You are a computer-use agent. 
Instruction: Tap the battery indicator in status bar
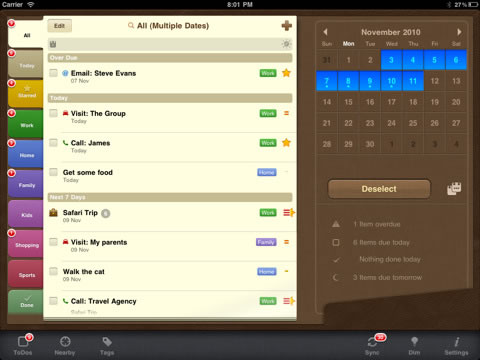pyautogui.click(x=473, y=5)
